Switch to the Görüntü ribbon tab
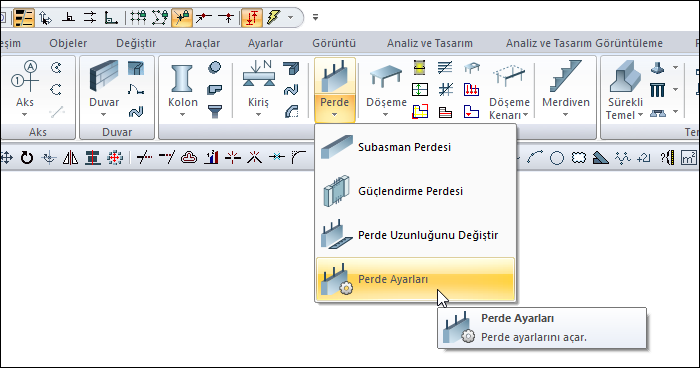Screen dimensions: 700x368 tap(334, 43)
